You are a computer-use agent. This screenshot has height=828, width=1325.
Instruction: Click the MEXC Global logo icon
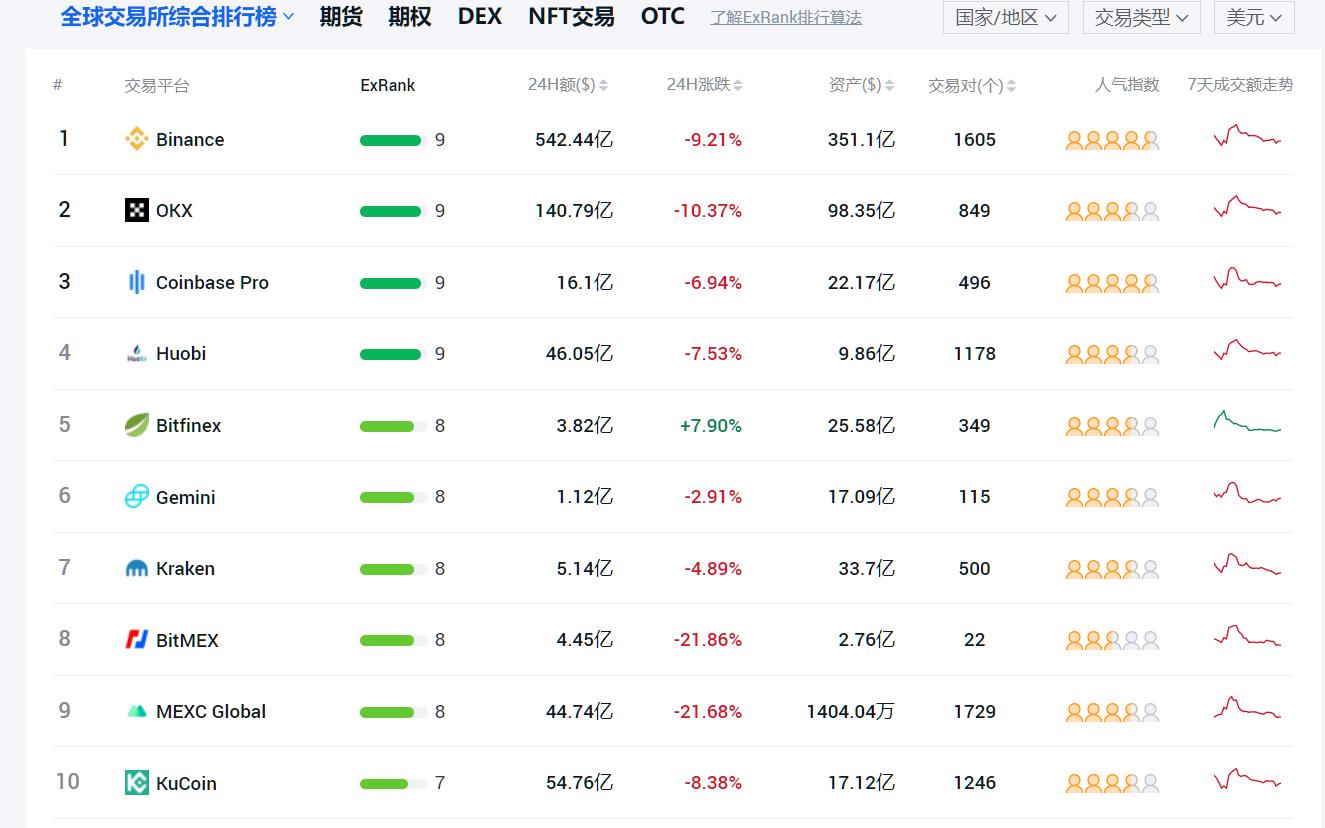point(137,711)
